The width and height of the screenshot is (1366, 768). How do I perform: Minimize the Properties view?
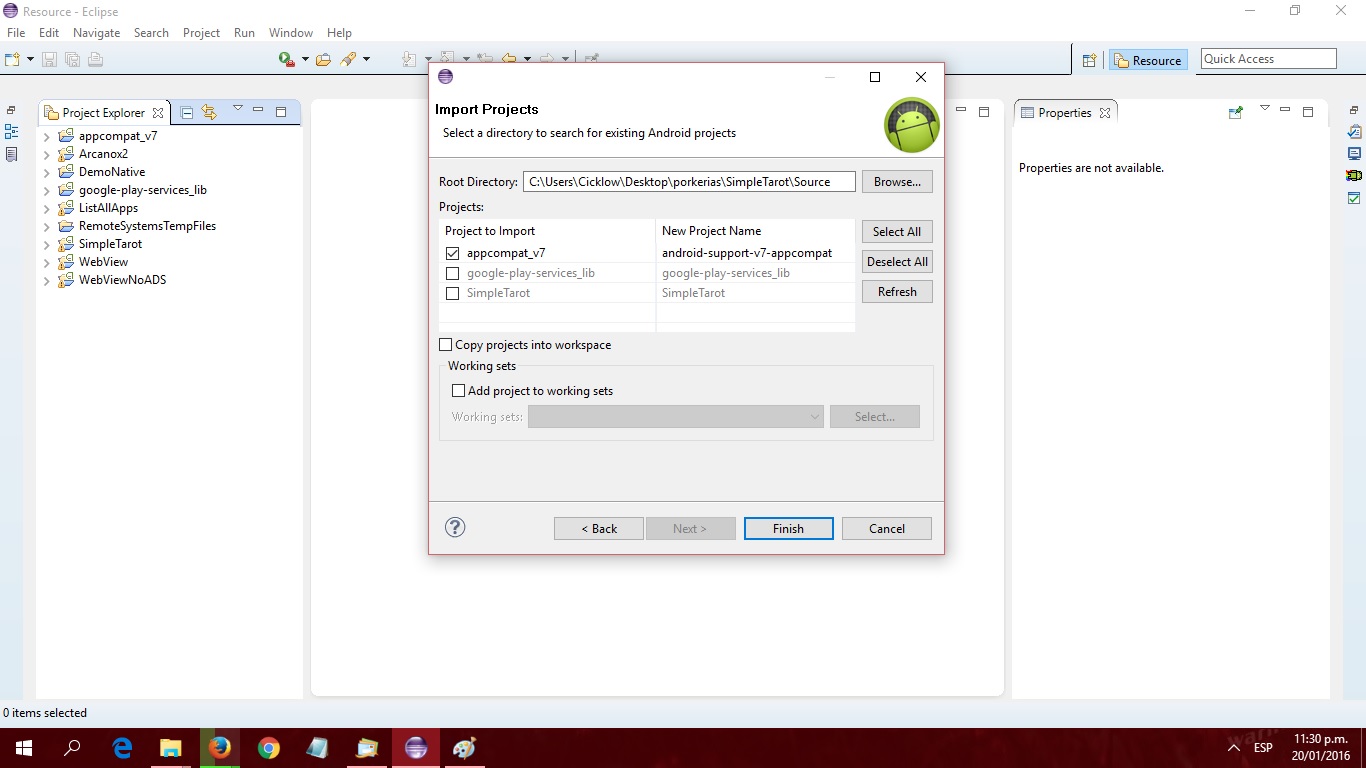1285,109
